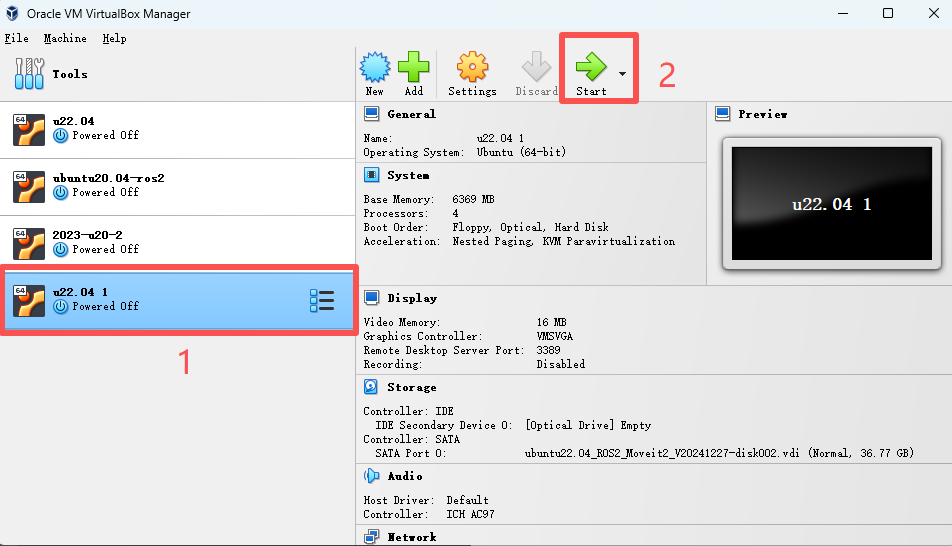Open the Machine menu
Image resolution: width=952 pixels, height=546 pixels.
(x=65, y=38)
